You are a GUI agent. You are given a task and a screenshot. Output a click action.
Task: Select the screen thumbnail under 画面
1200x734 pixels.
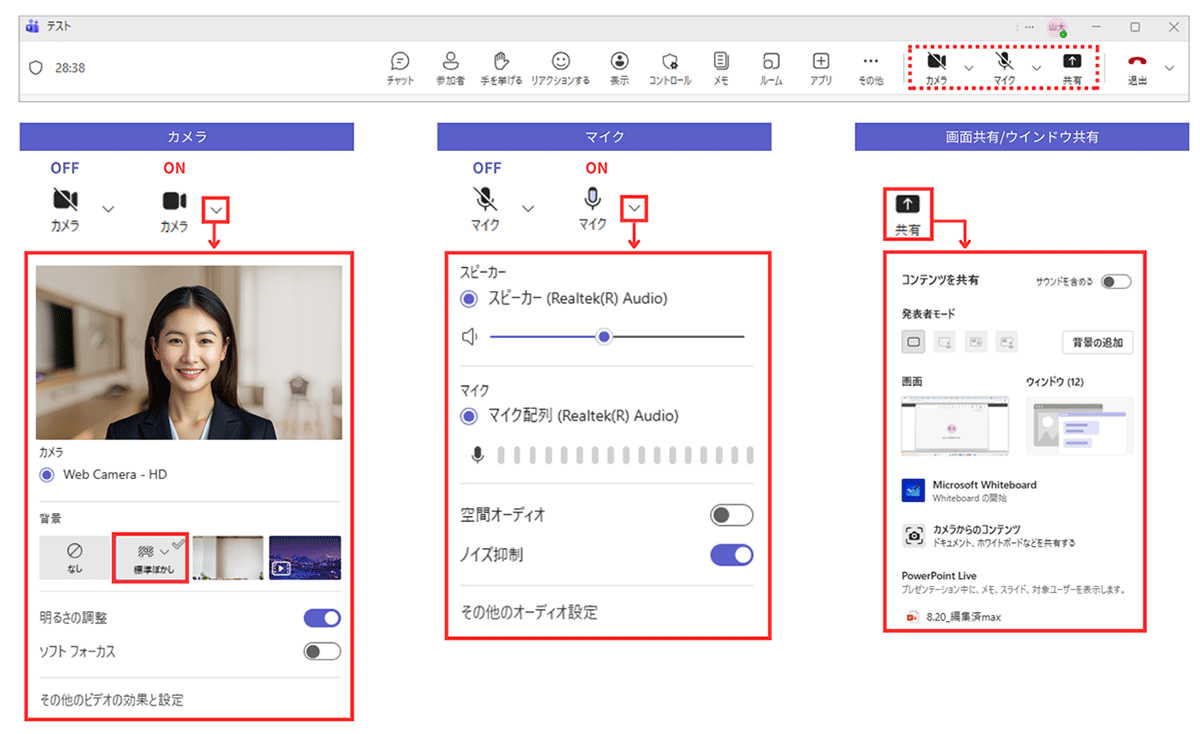point(953,425)
